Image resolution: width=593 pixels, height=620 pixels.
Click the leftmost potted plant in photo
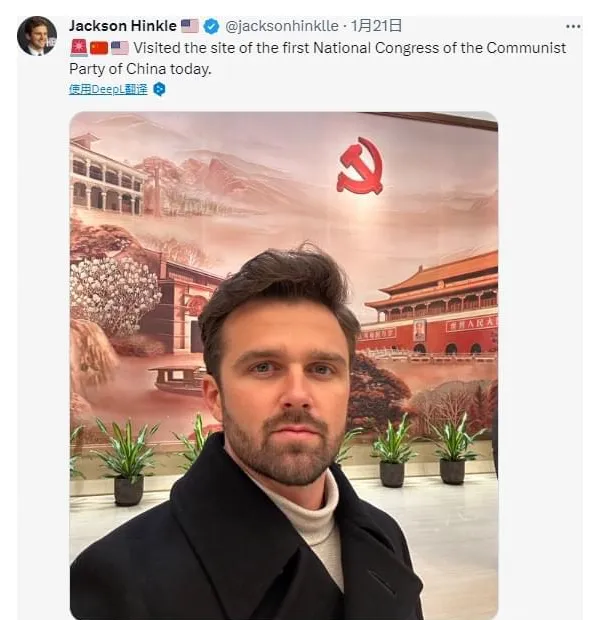pos(125,461)
